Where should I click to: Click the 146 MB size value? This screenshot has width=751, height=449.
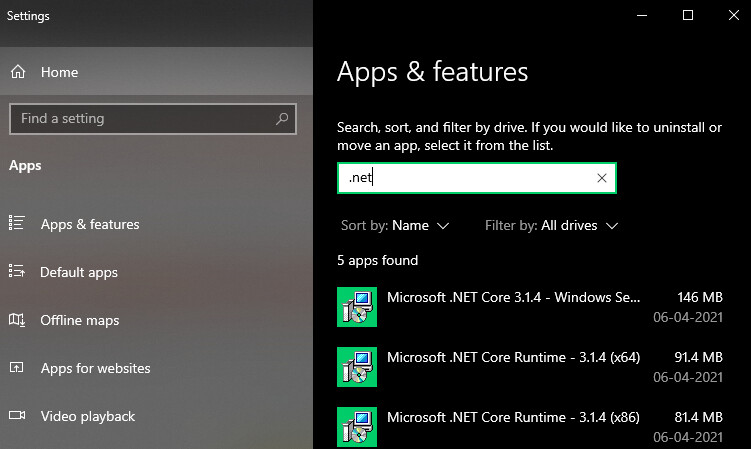click(x=700, y=297)
